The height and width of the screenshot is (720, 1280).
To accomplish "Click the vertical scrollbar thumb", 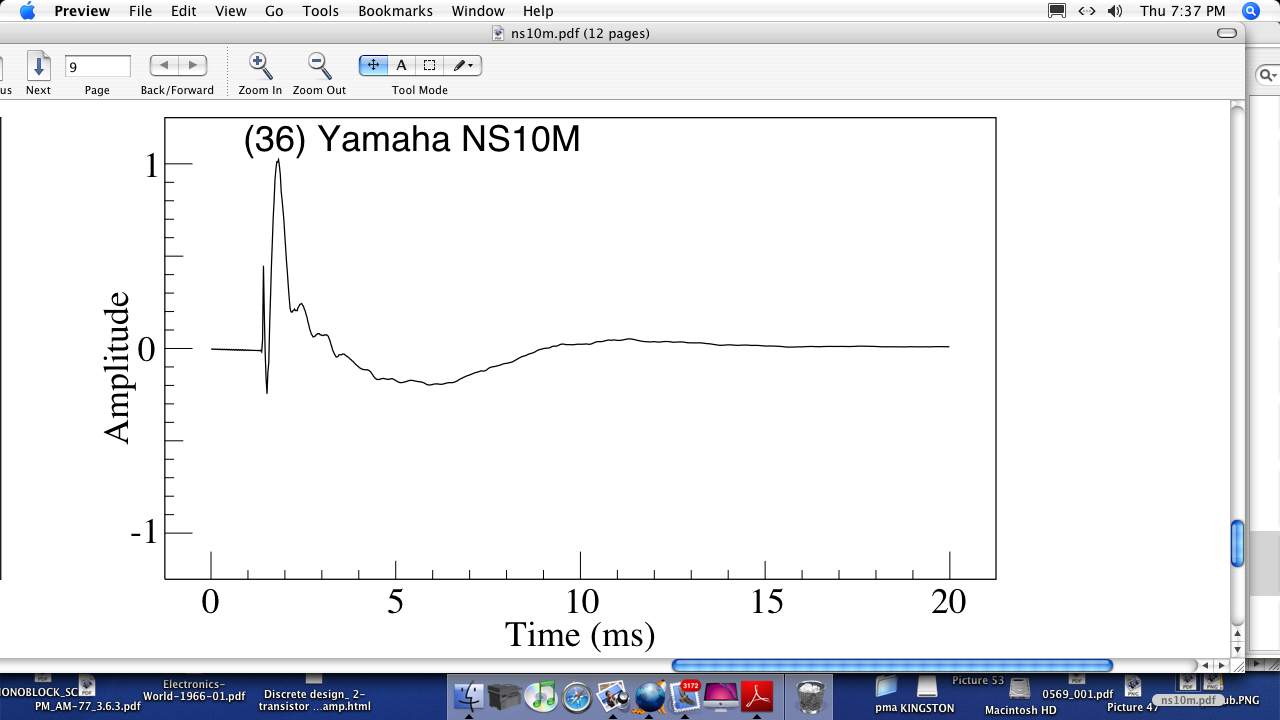I will pyautogui.click(x=1237, y=543).
